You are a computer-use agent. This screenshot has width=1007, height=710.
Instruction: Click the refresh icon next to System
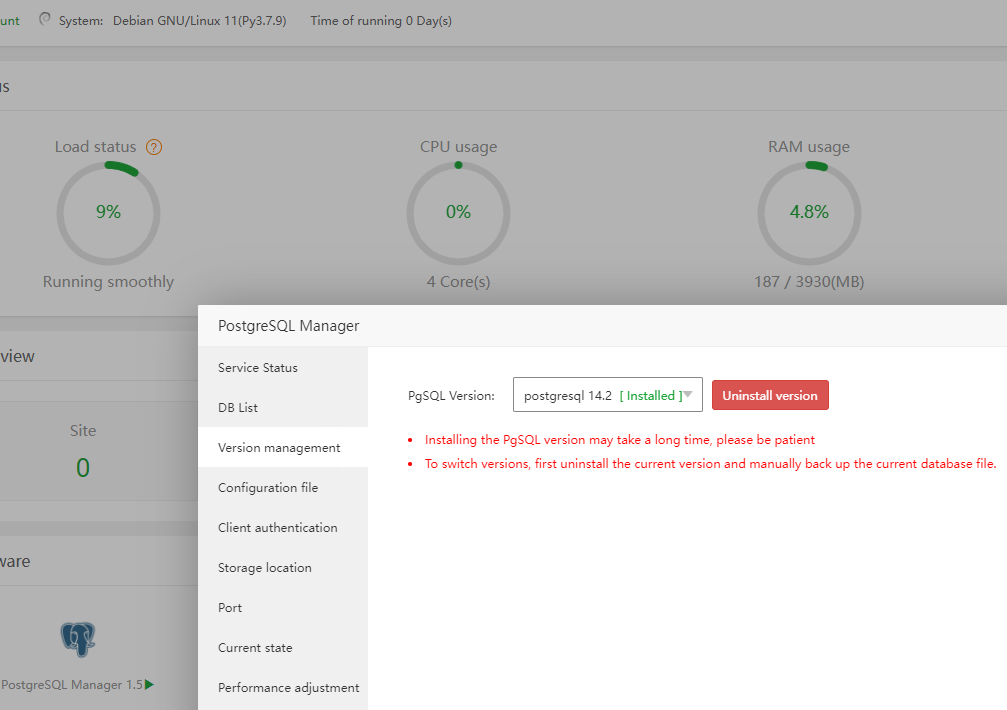(44, 19)
